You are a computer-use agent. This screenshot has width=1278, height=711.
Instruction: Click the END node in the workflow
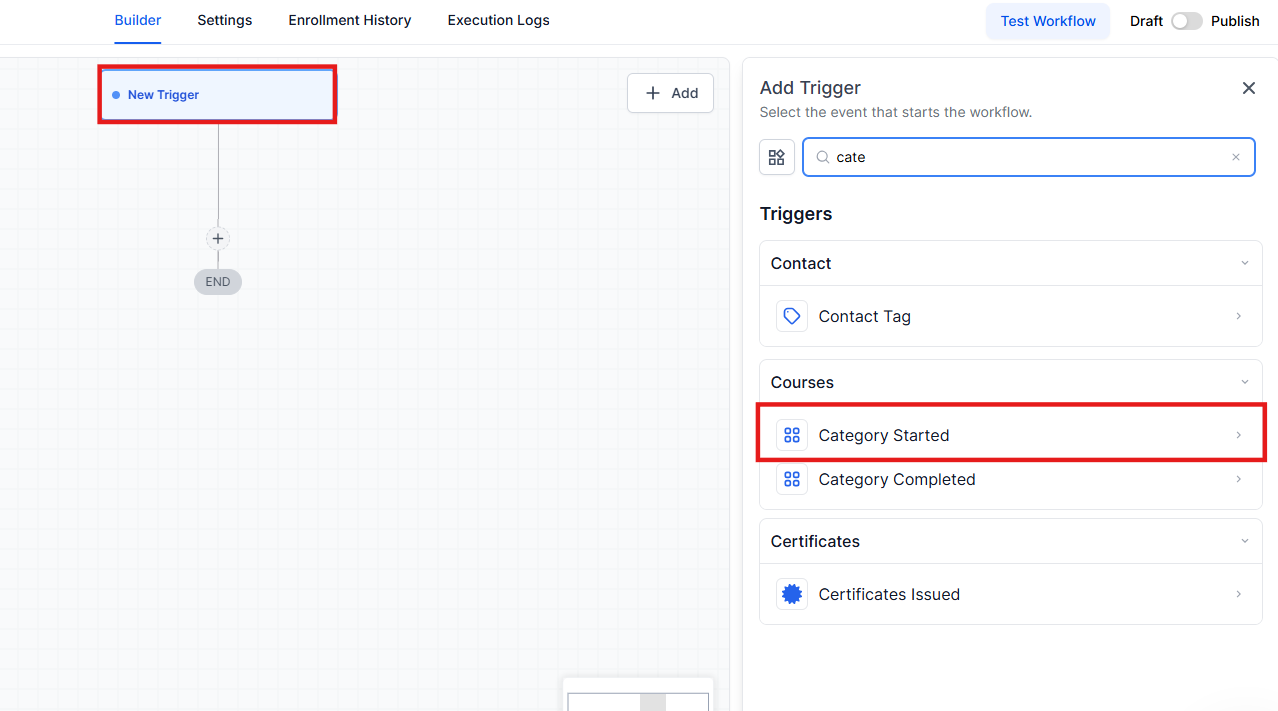click(218, 282)
